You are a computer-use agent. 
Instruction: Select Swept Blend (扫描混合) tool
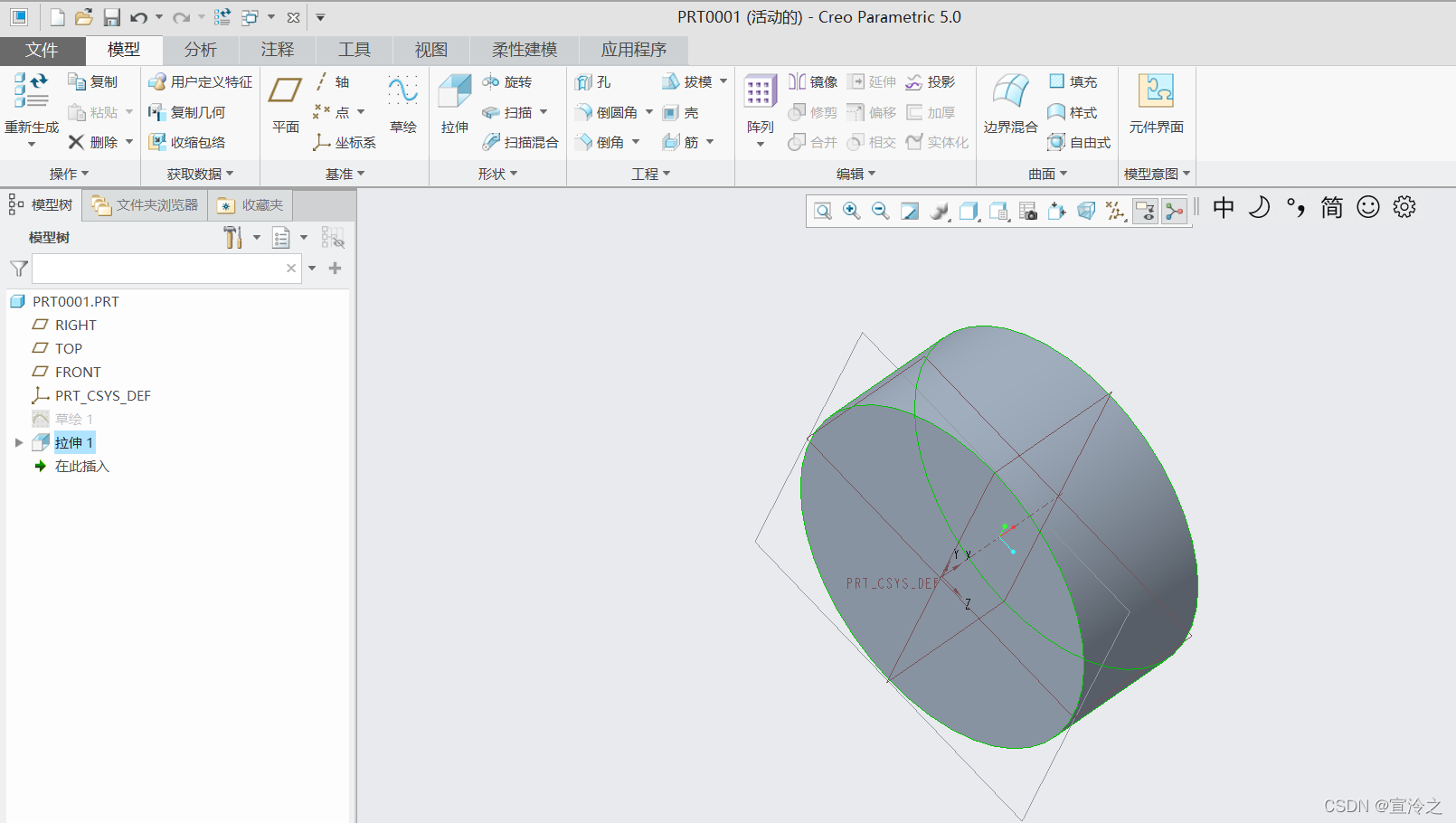[x=520, y=143]
